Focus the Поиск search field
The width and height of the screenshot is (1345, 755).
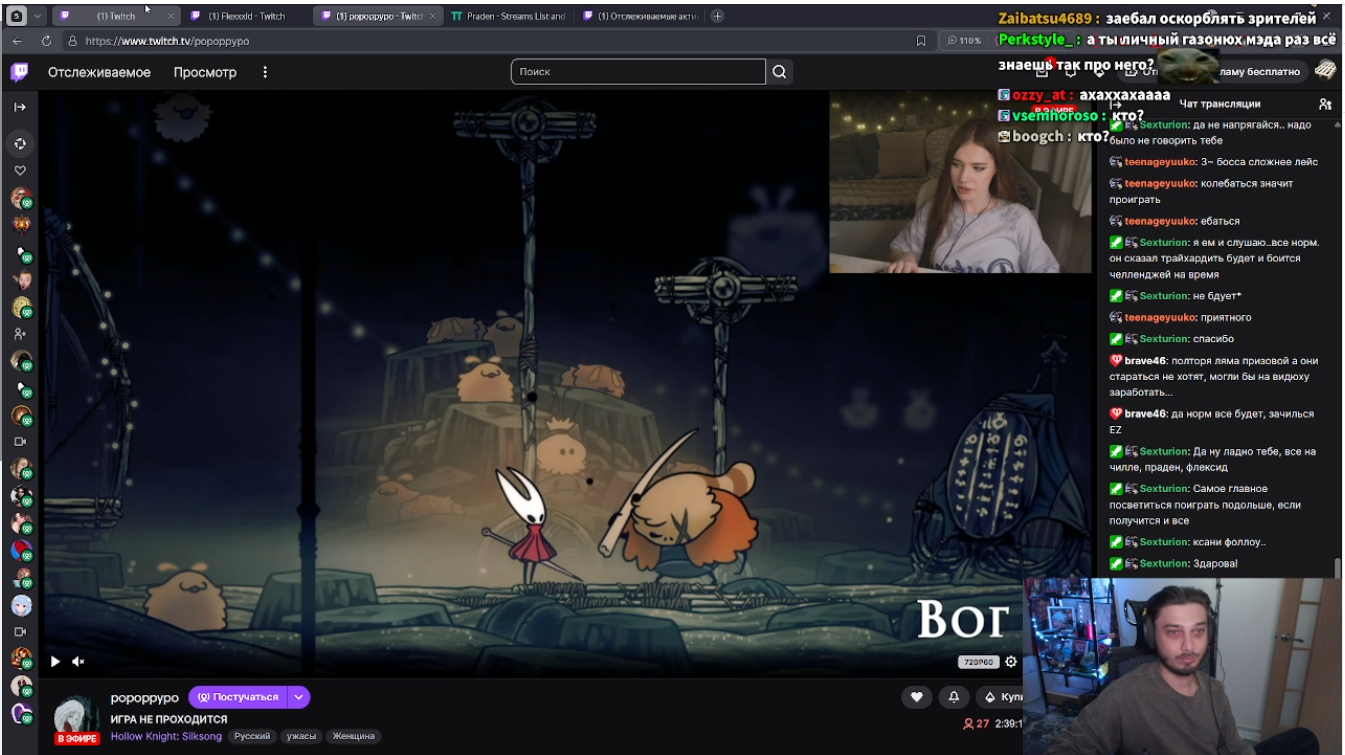[638, 72]
